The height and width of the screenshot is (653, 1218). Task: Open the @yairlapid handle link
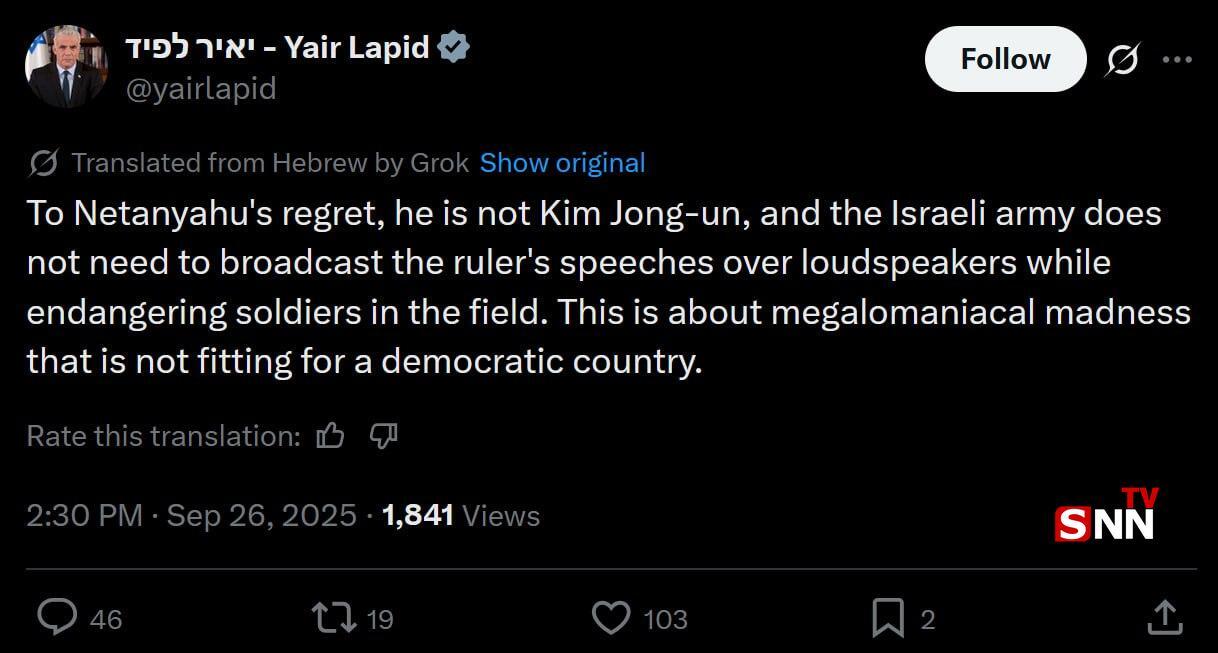(x=200, y=89)
